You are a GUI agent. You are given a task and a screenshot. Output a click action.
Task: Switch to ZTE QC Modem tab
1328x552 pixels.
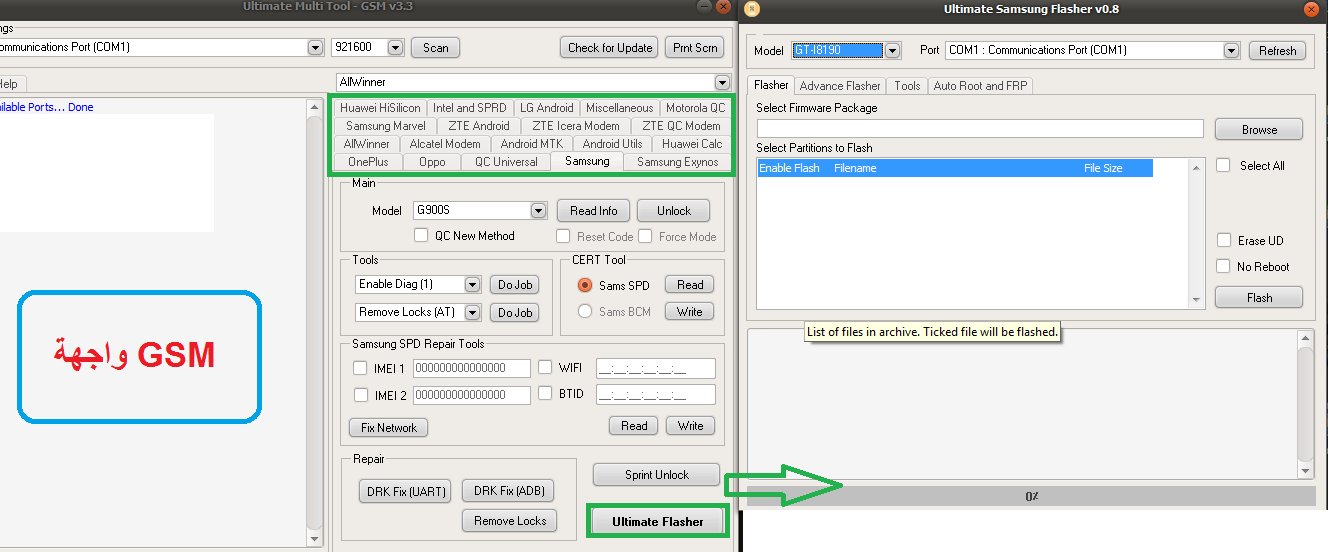(x=681, y=126)
